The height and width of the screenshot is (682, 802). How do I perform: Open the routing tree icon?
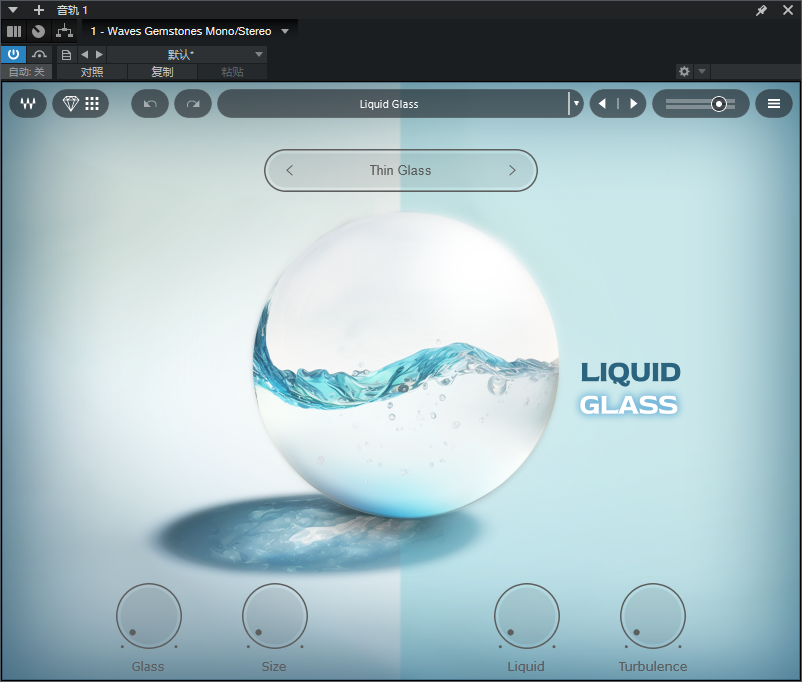pyautogui.click(x=64, y=31)
